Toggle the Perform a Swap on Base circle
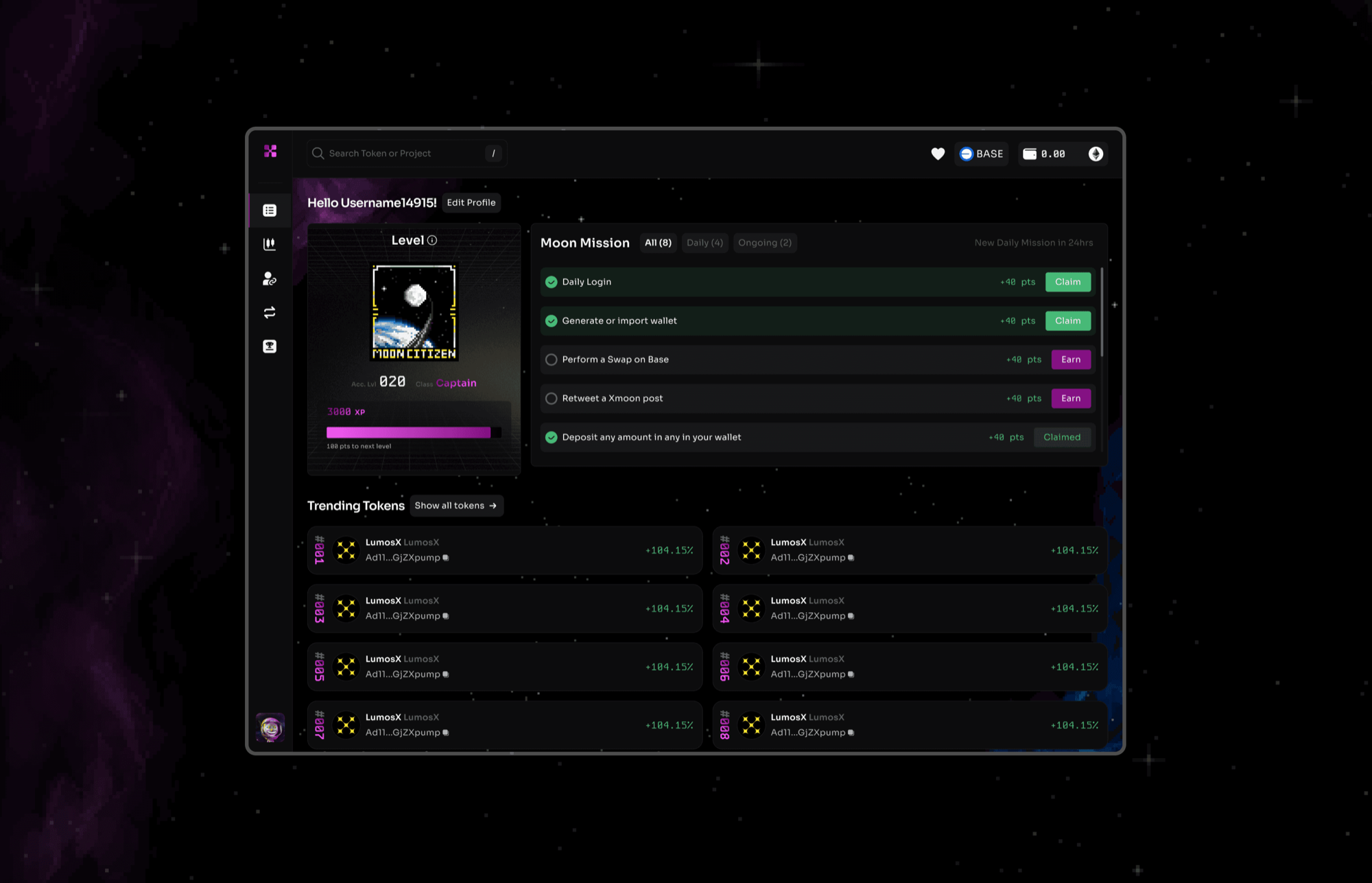The height and width of the screenshot is (883, 1372). pos(551,360)
